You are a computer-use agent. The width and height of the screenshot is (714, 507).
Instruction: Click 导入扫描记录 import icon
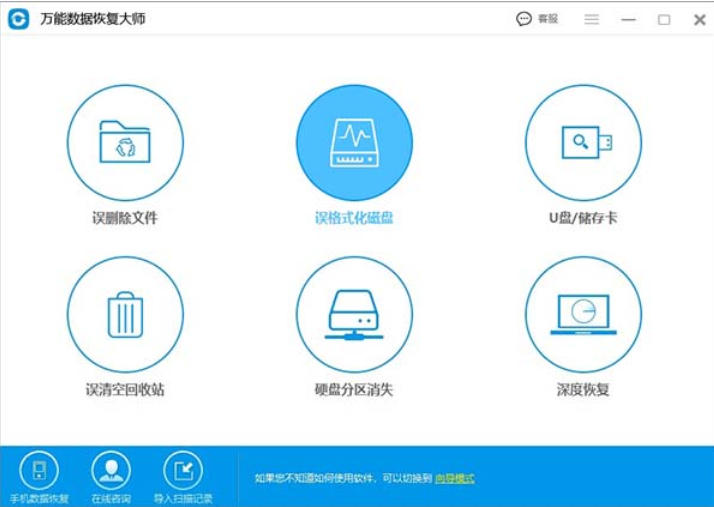(x=183, y=470)
